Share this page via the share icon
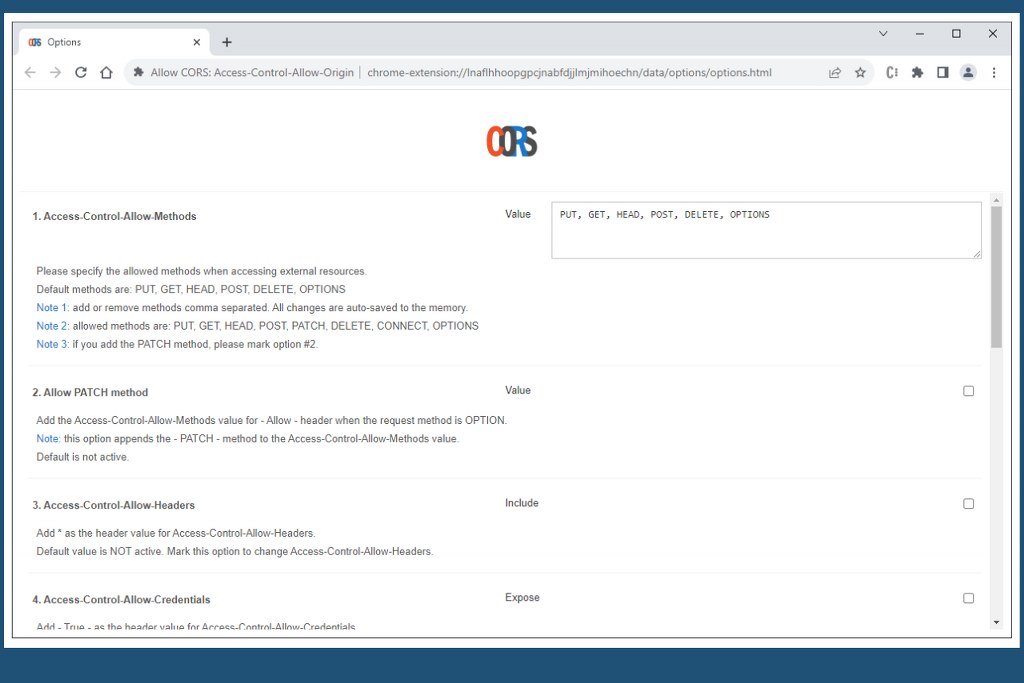Image resolution: width=1024 pixels, height=683 pixels. [835, 72]
